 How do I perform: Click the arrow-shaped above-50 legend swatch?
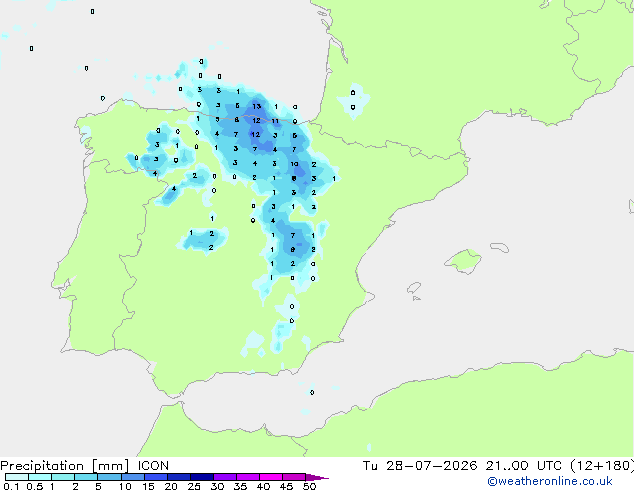coord(317,477)
